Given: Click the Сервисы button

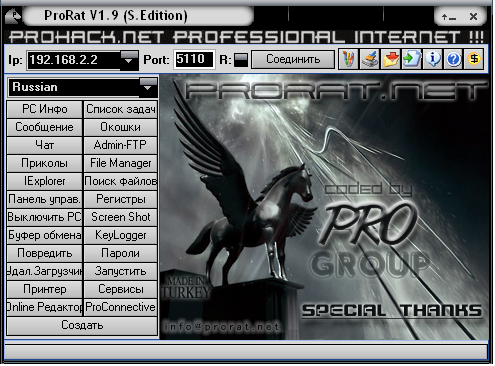Looking at the screenshot, I should coord(120,289).
